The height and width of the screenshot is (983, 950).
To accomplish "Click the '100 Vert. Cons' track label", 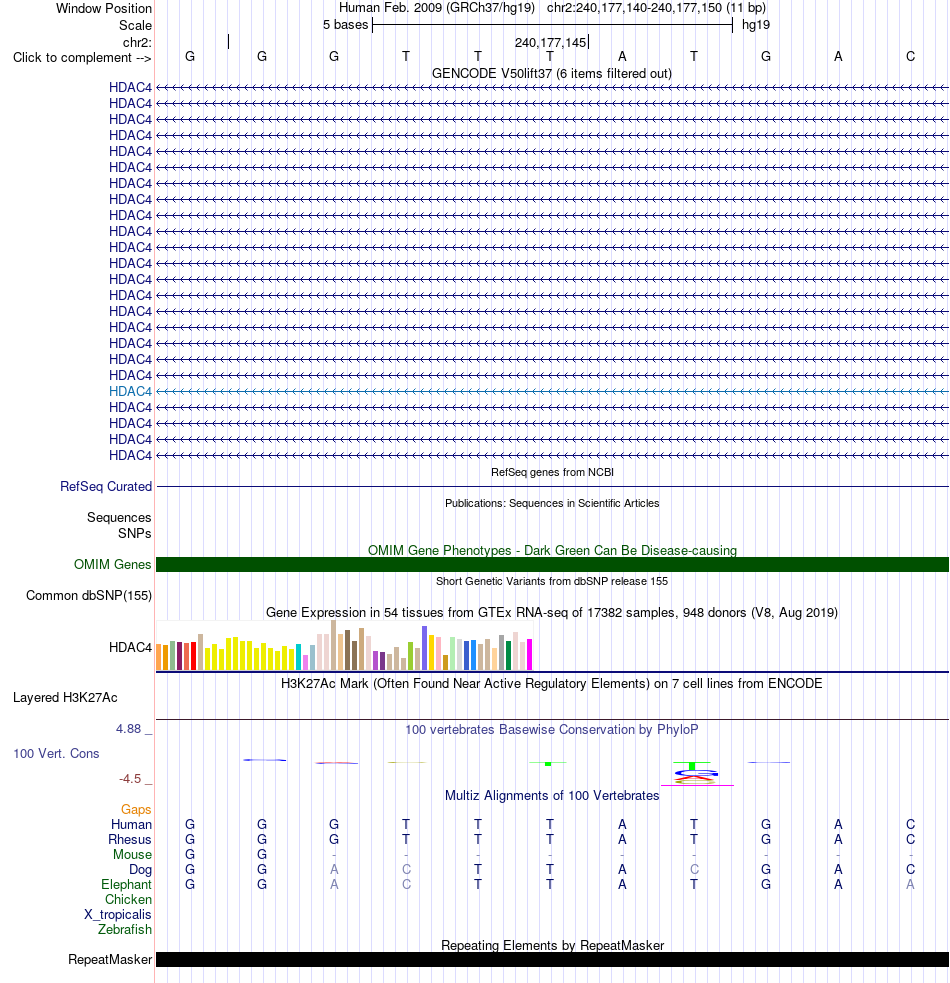I will click(56, 754).
